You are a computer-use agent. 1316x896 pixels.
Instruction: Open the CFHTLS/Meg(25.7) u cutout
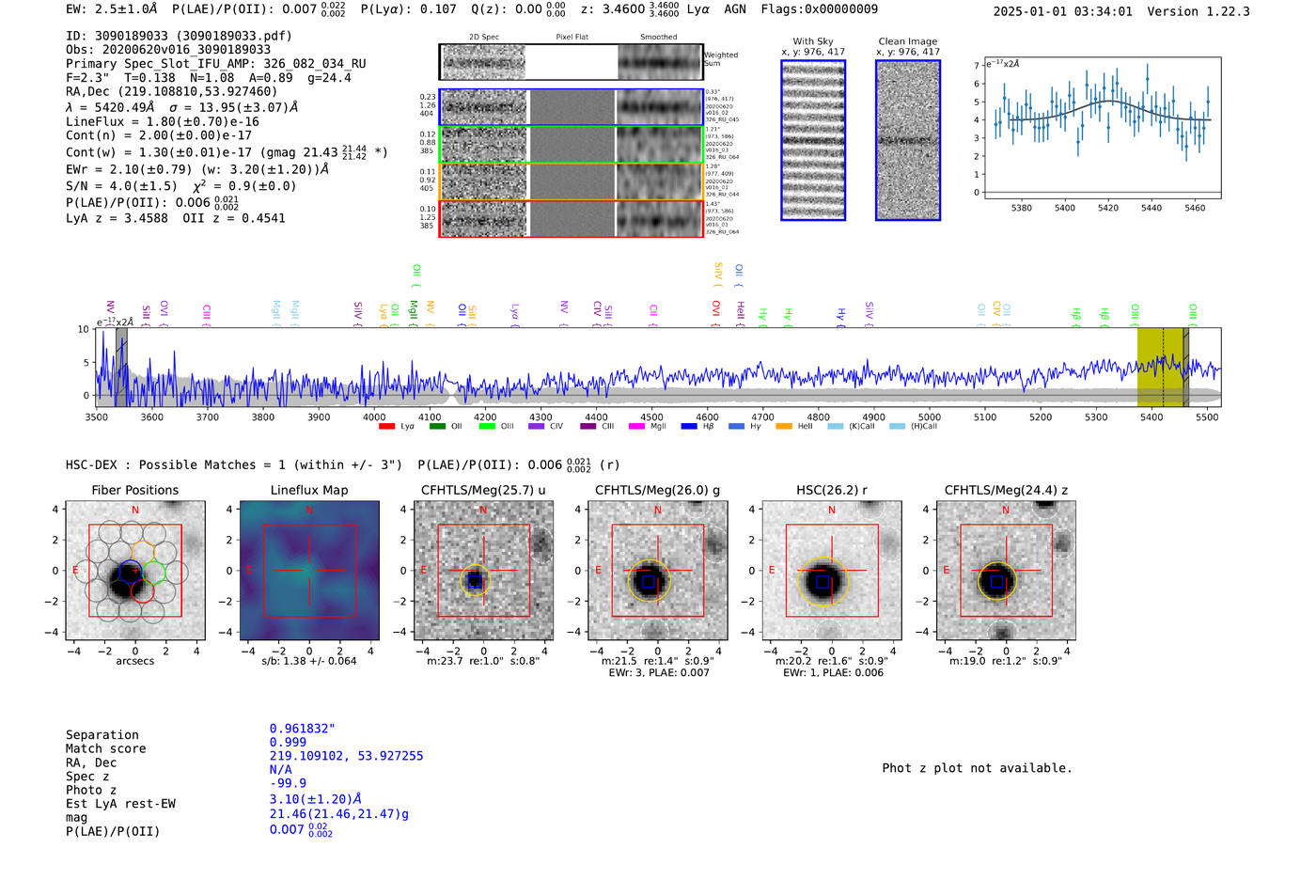[x=483, y=571]
